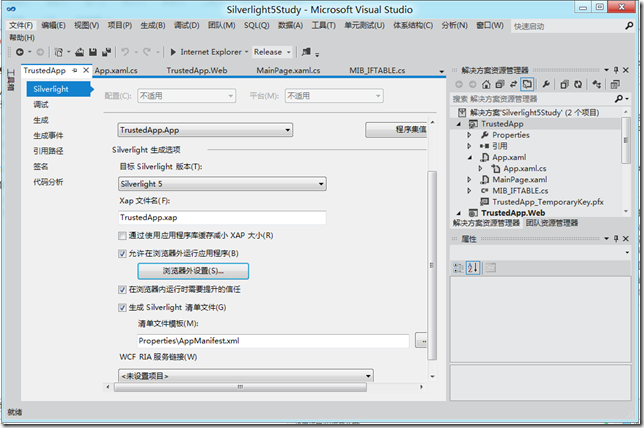
Task: Select the TrustedApp.Web project node
Action: tap(513, 213)
